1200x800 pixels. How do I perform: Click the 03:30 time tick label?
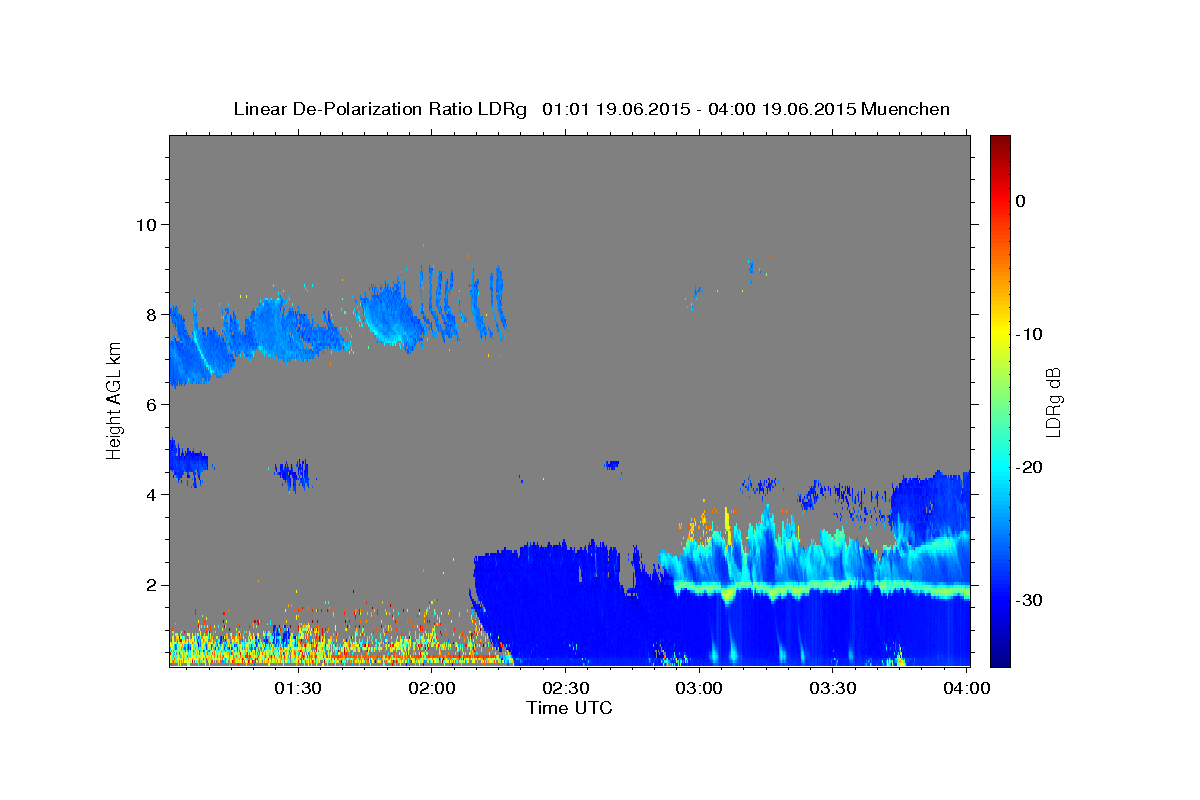click(832, 688)
